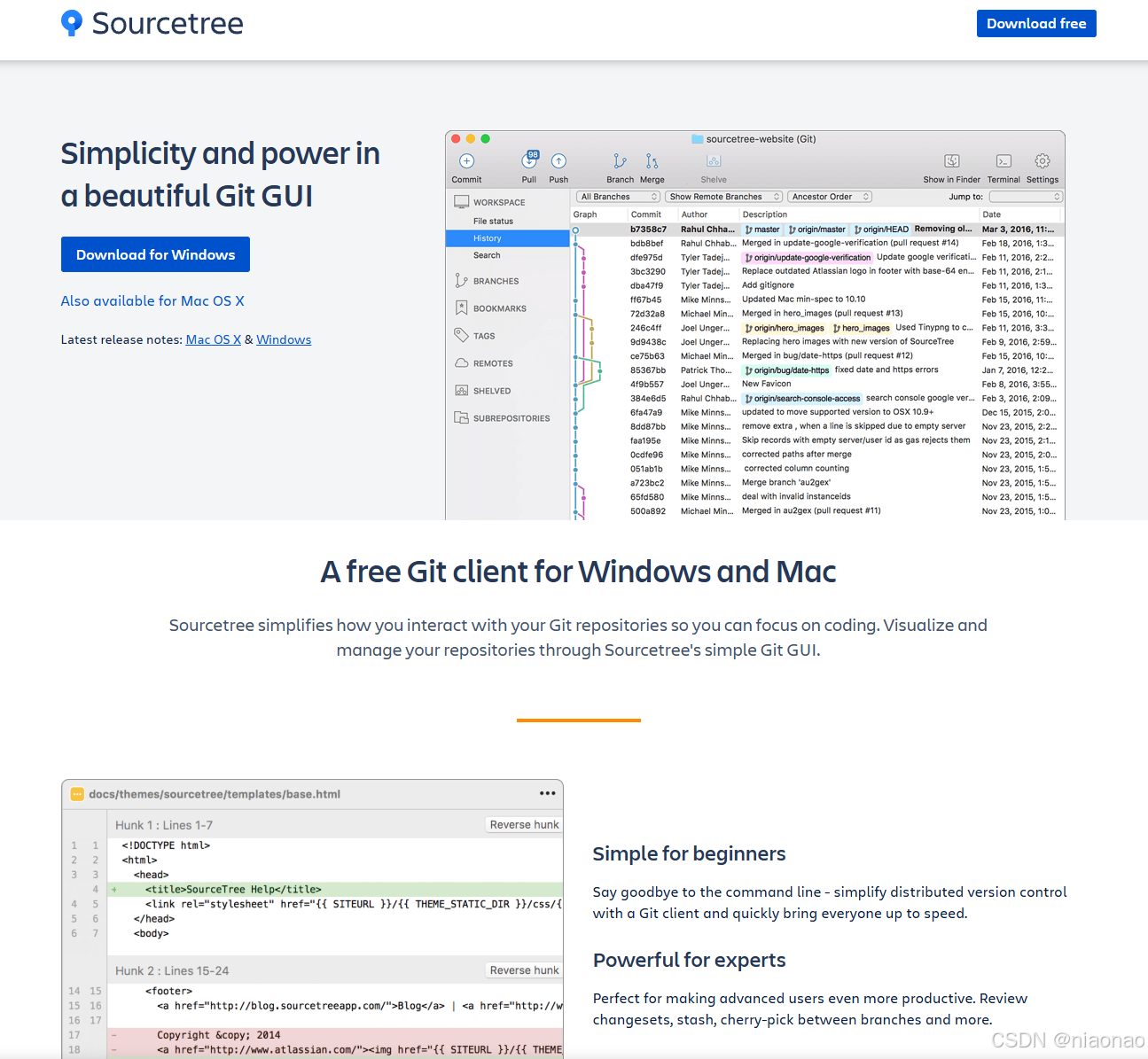
Task: Click the Pull icon with badge
Action: (529, 160)
